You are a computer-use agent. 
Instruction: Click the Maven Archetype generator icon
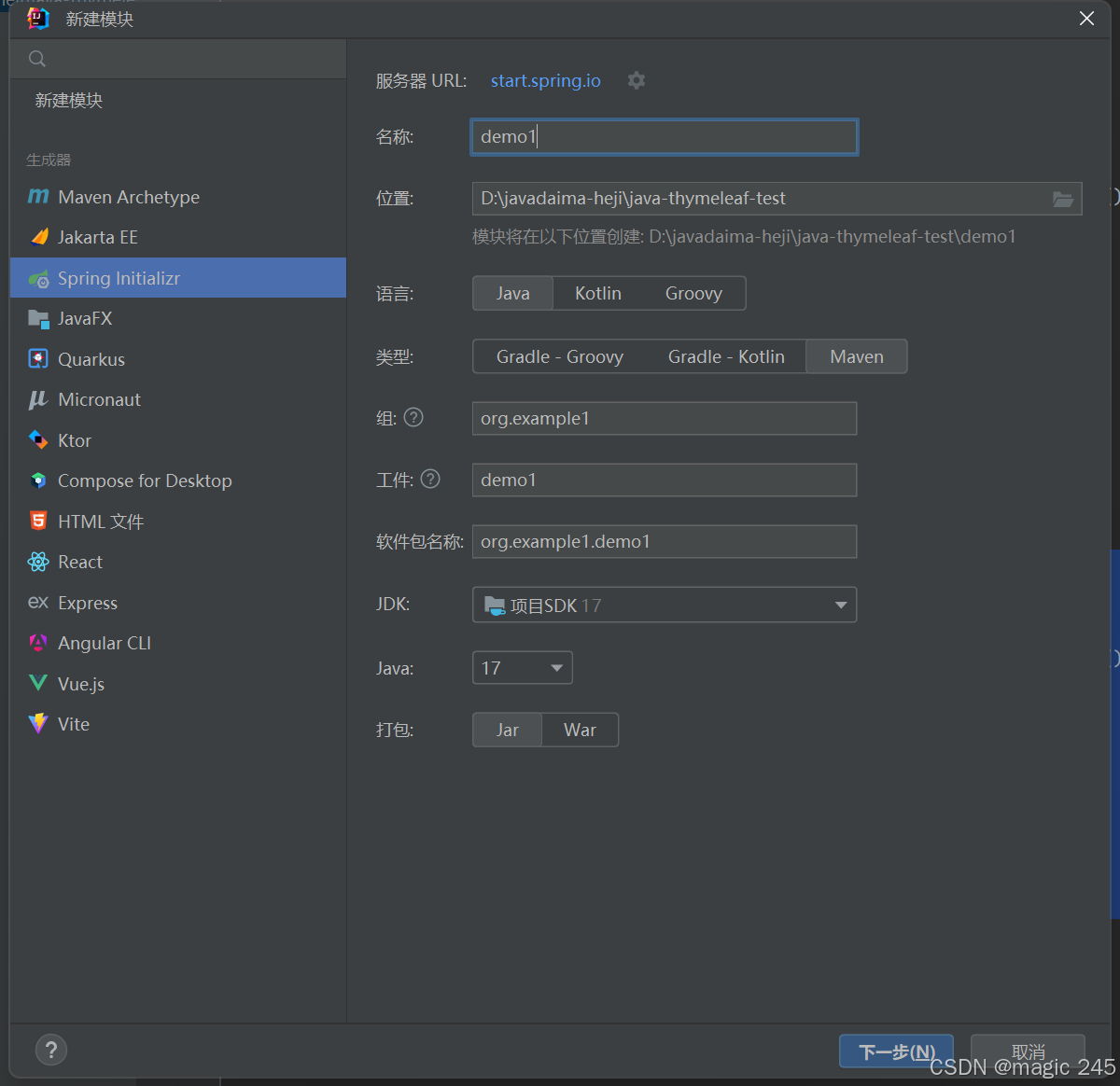click(38, 197)
